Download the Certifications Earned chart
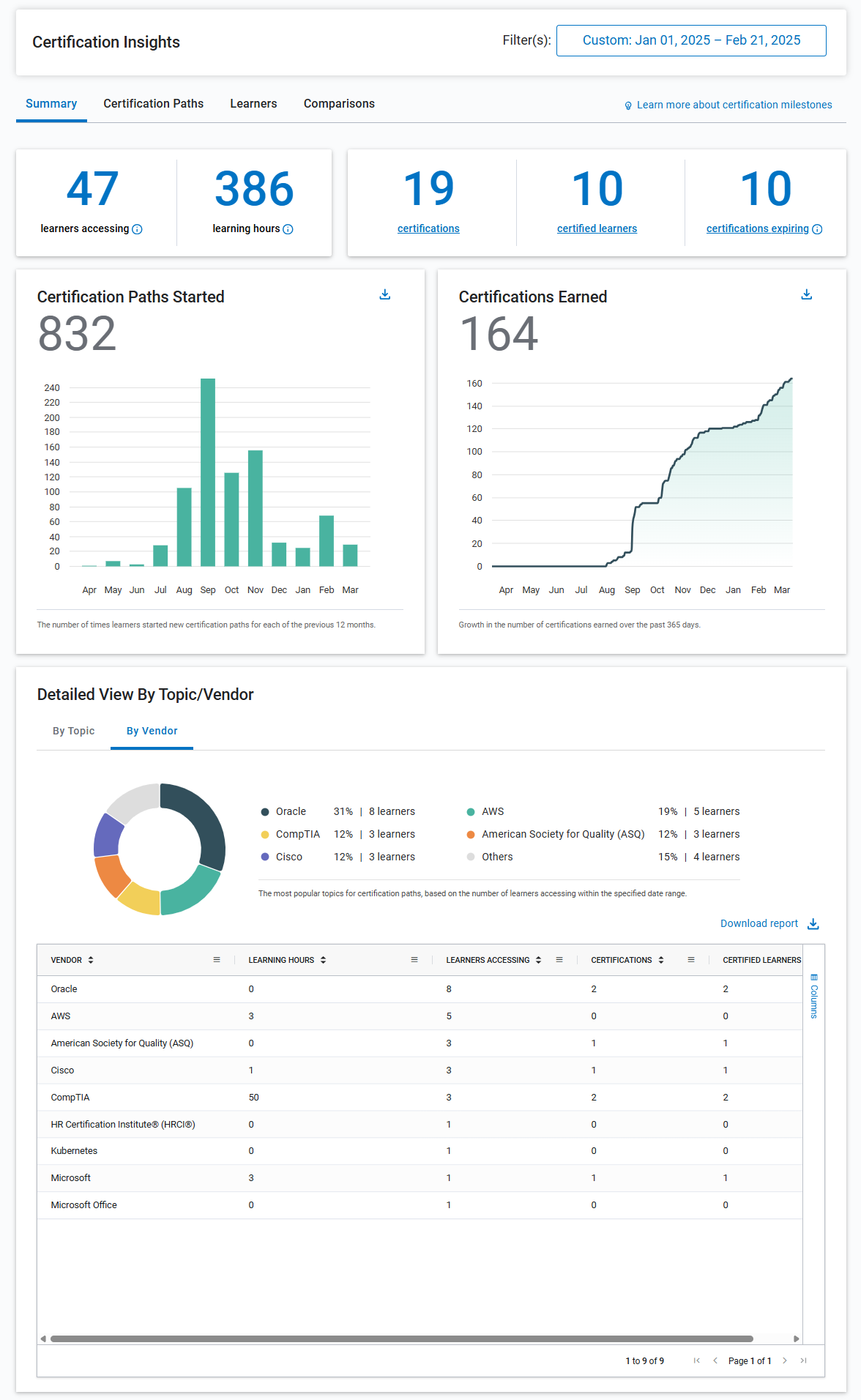Screen dimensions: 861x1400 coord(806,294)
